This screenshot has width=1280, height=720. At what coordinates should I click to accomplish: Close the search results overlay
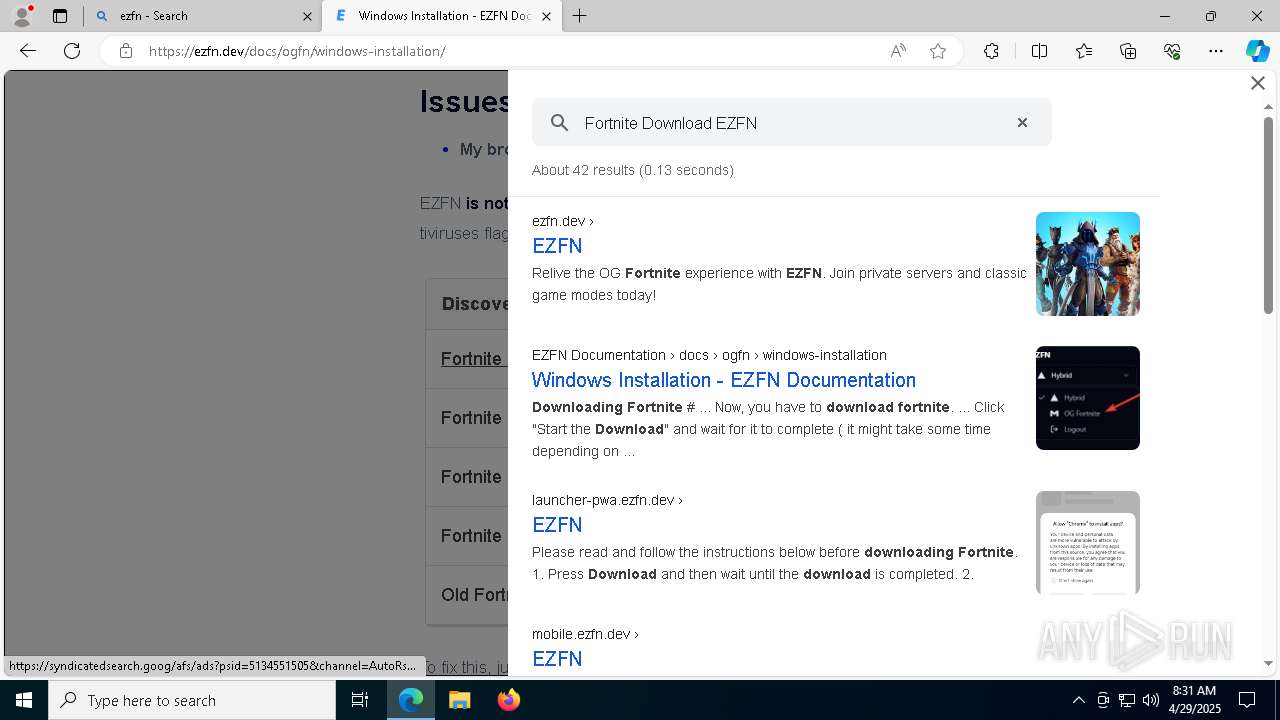[x=1258, y=83]
